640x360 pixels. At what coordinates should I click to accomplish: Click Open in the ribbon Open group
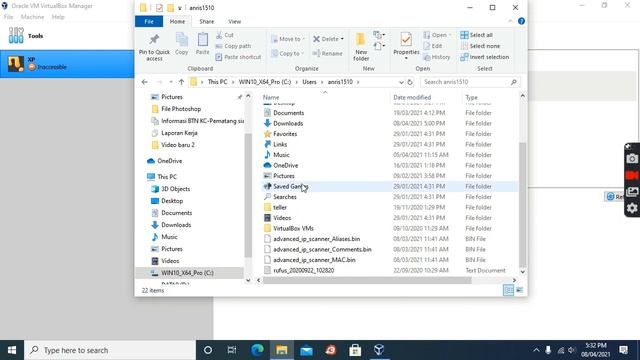tap(437, 35)
